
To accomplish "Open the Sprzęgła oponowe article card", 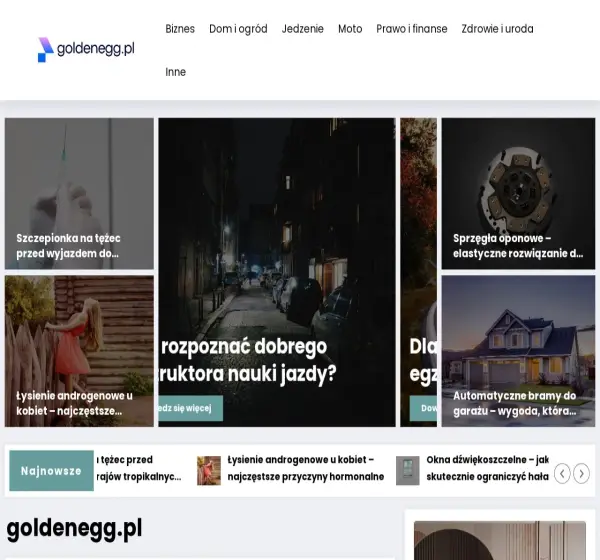I will click(518, 193).
